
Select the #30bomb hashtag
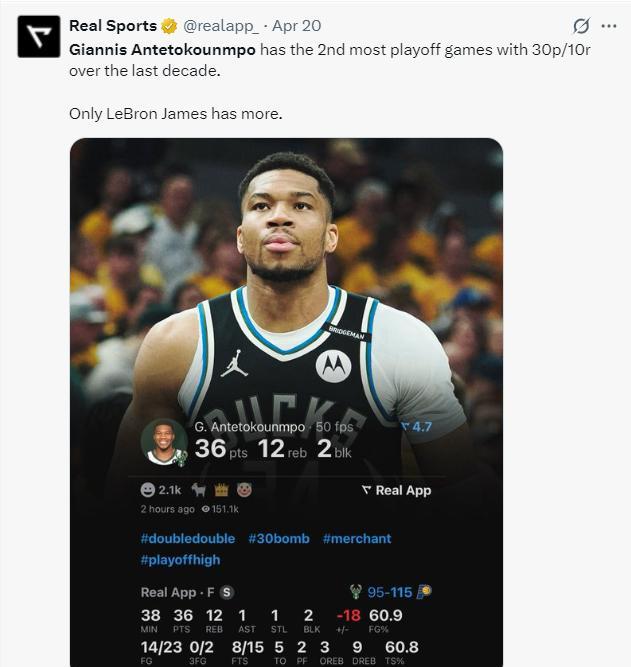[x=279, y=538]
